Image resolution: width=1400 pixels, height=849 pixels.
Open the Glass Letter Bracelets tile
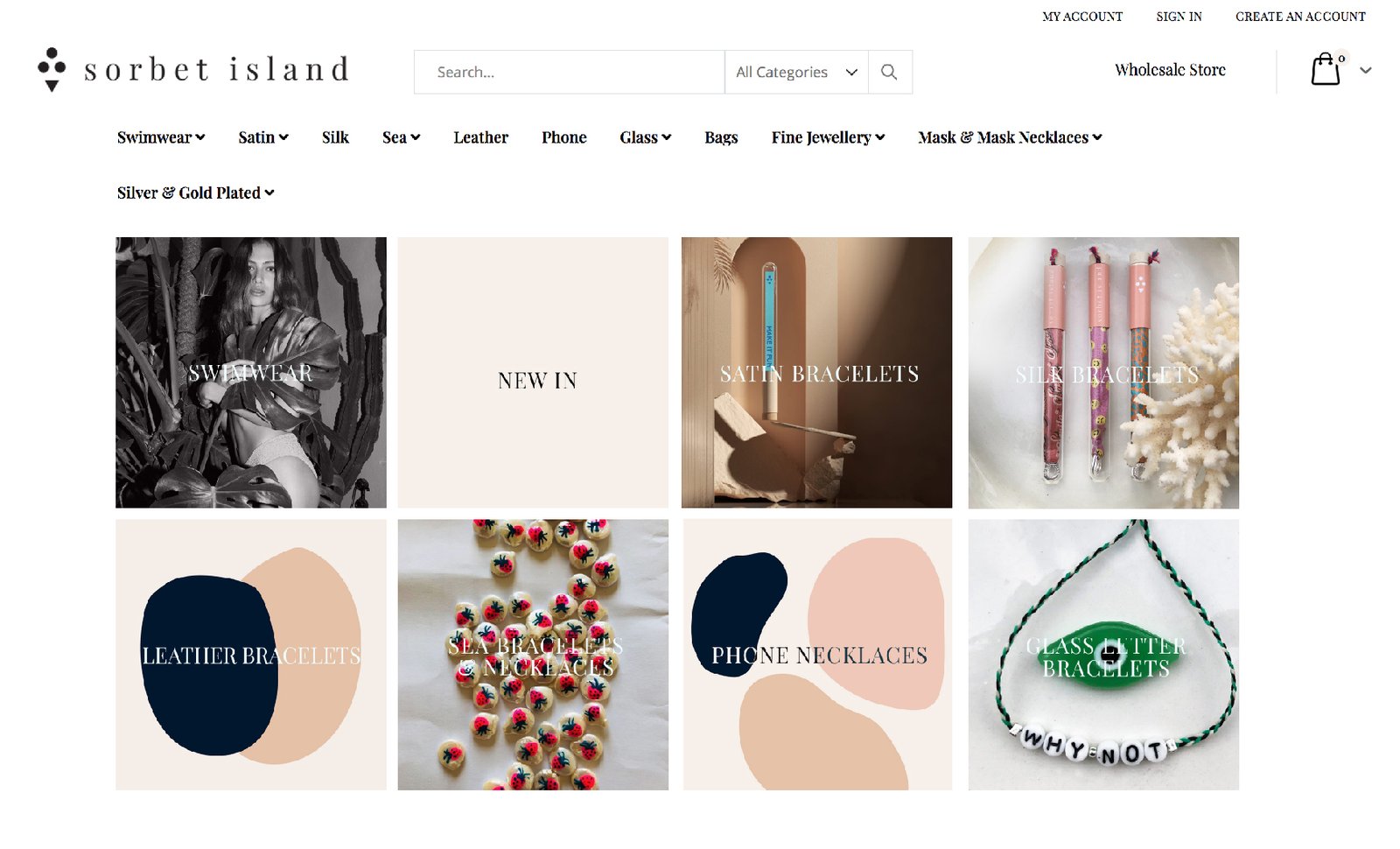coord(1103,655)
